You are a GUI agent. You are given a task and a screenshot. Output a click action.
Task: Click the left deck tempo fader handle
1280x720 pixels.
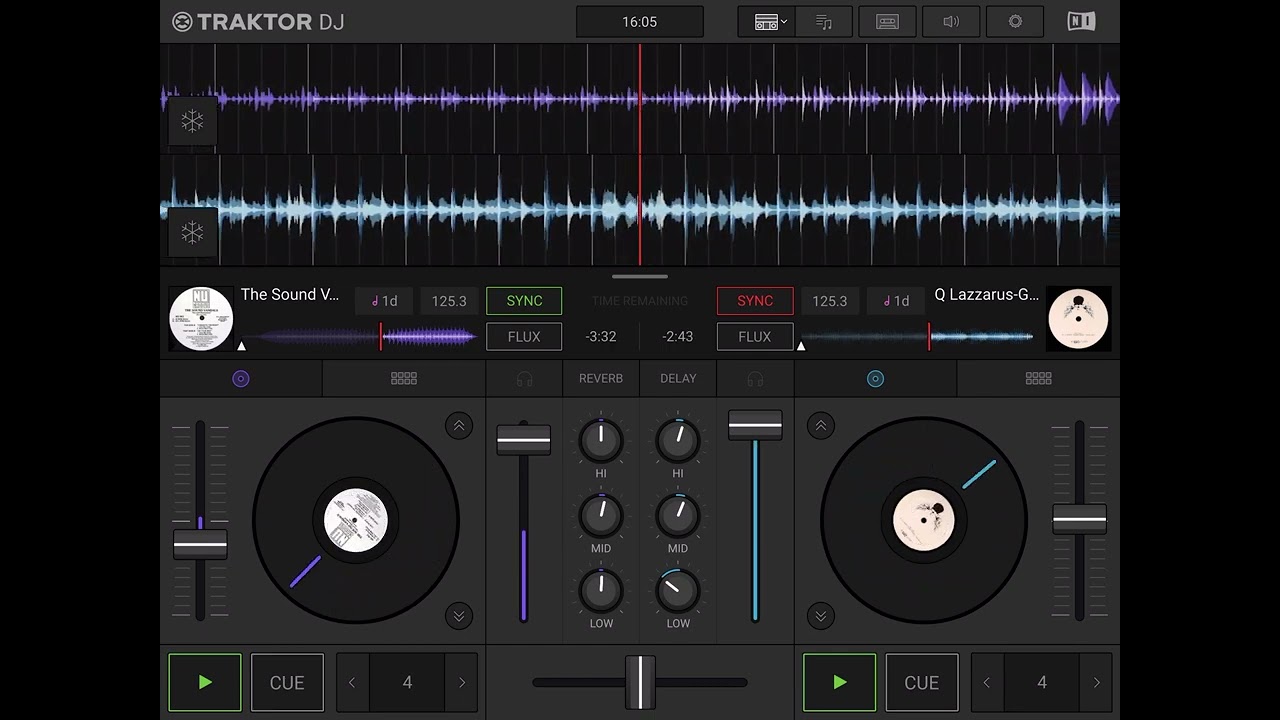point(200,545)
